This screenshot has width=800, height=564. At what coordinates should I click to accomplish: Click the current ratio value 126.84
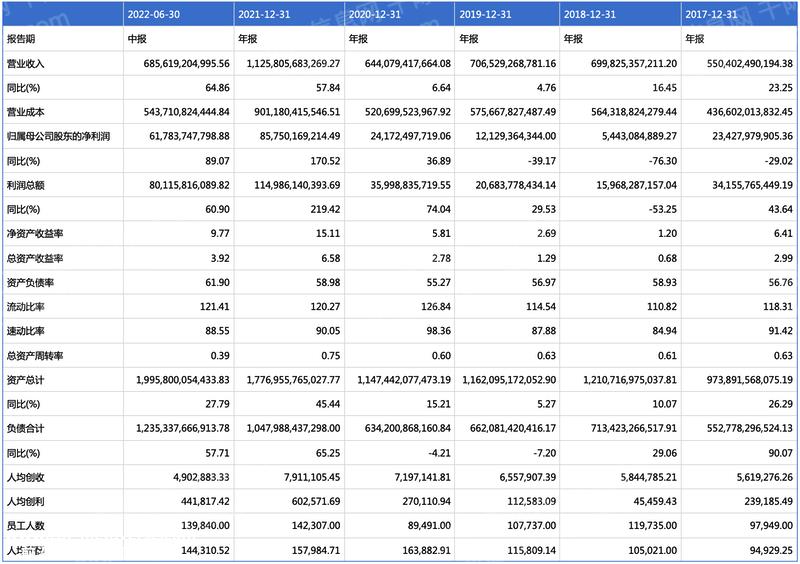[x=436, y=307]
